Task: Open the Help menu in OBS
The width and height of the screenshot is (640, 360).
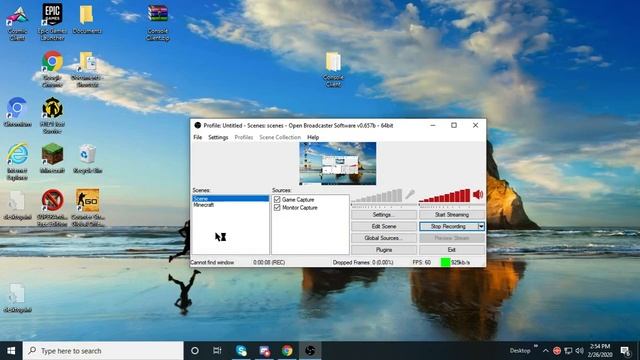Action: 313,137
